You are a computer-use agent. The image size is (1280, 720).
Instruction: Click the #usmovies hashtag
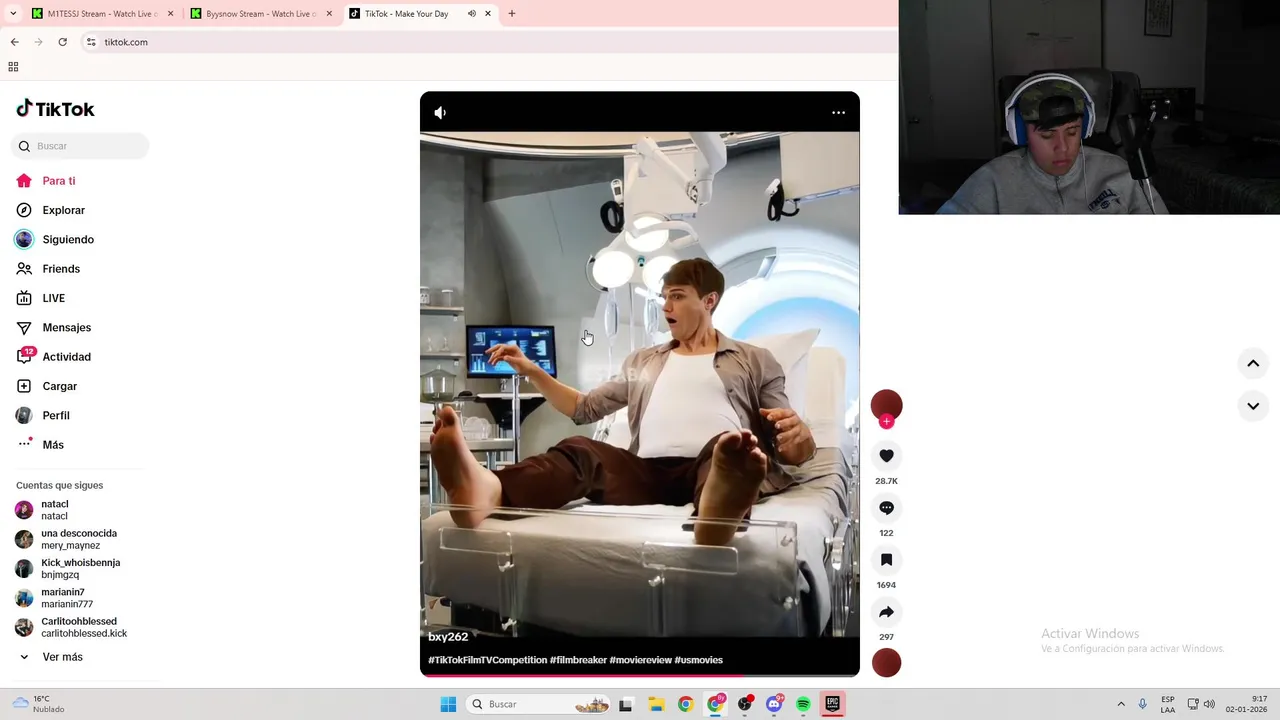coord(698,660)
